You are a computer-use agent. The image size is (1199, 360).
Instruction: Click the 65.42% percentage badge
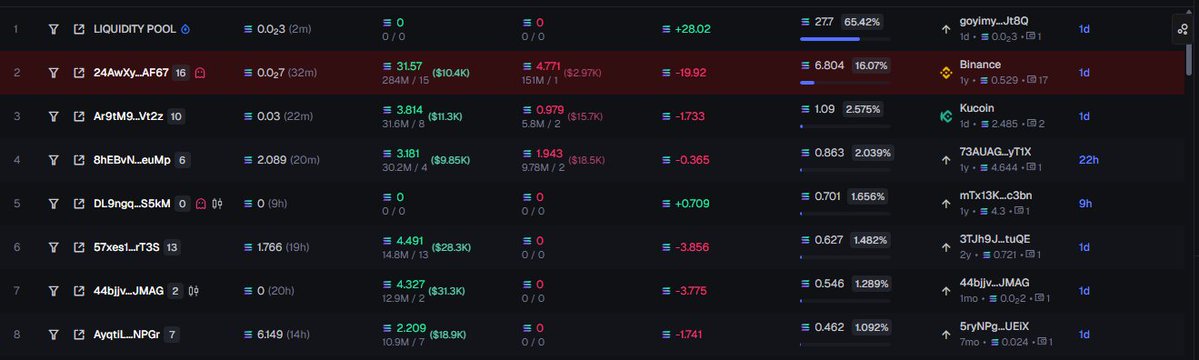[x=860, y=22]
